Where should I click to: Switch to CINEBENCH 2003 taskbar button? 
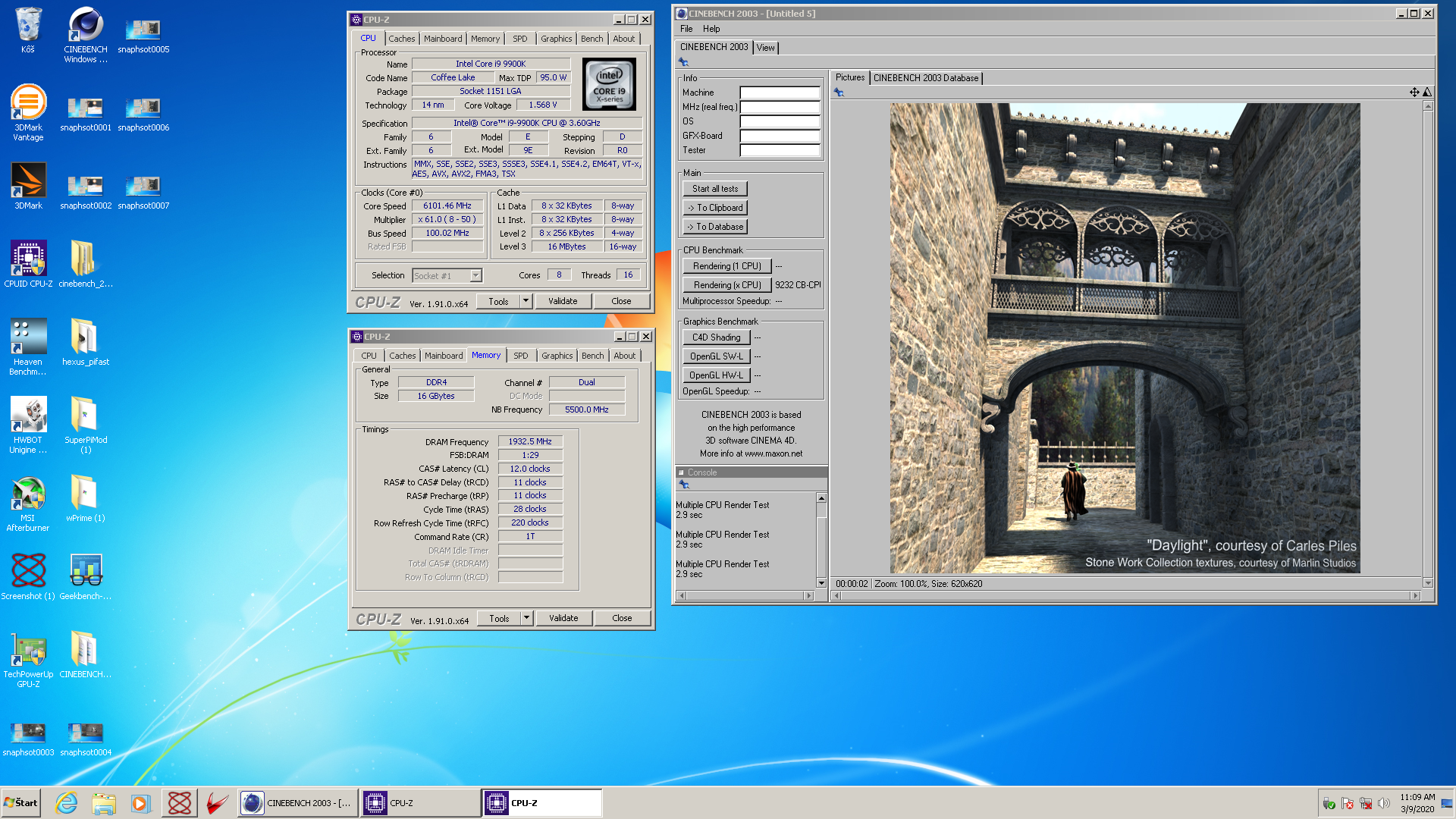coord(297,803)
